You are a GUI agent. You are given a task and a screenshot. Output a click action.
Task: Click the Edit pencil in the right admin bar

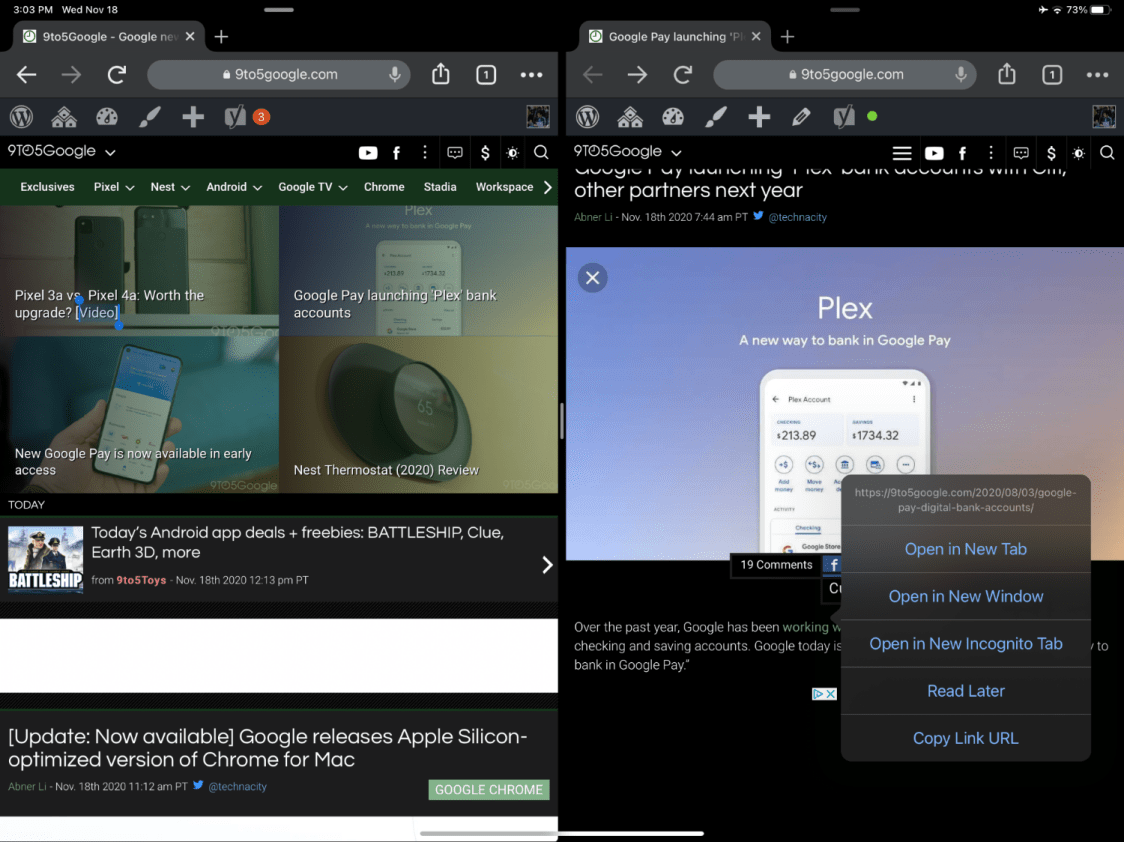(801, 117)
